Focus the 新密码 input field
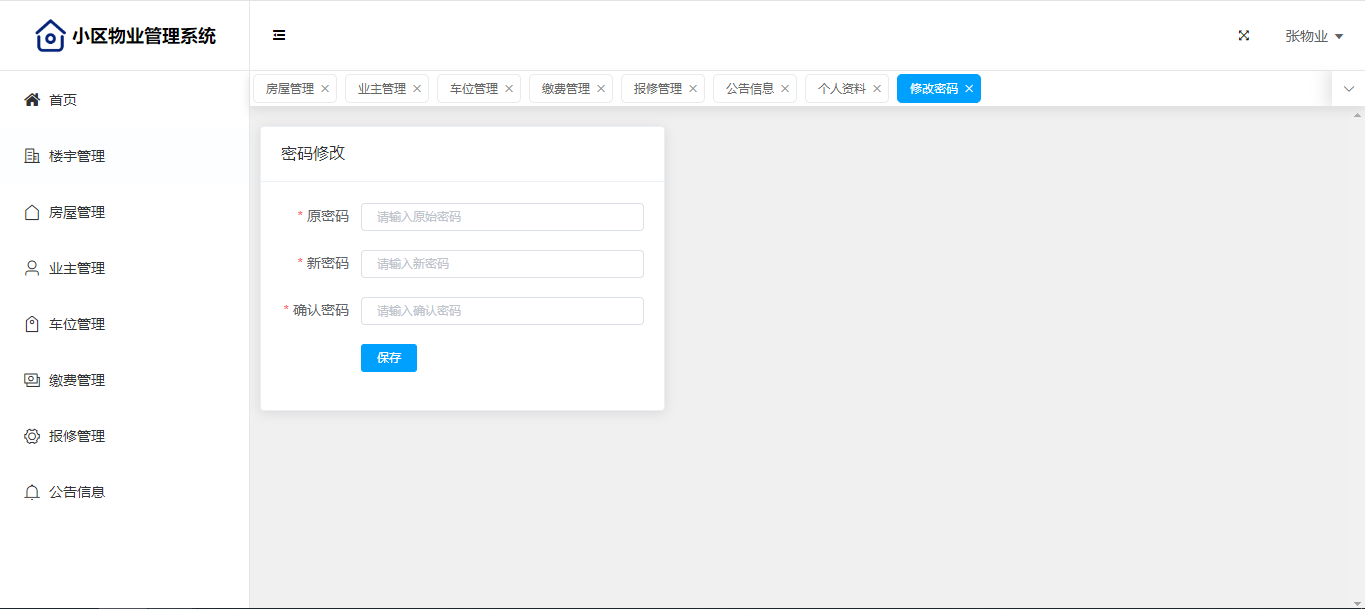Image resolution: width=1365 pixels, height=609 pixels. click(x=502, y=264)
